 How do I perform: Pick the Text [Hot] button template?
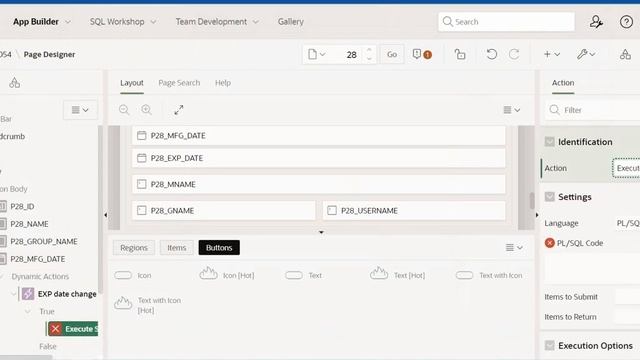pyautogui.click(x=397, y=274)
